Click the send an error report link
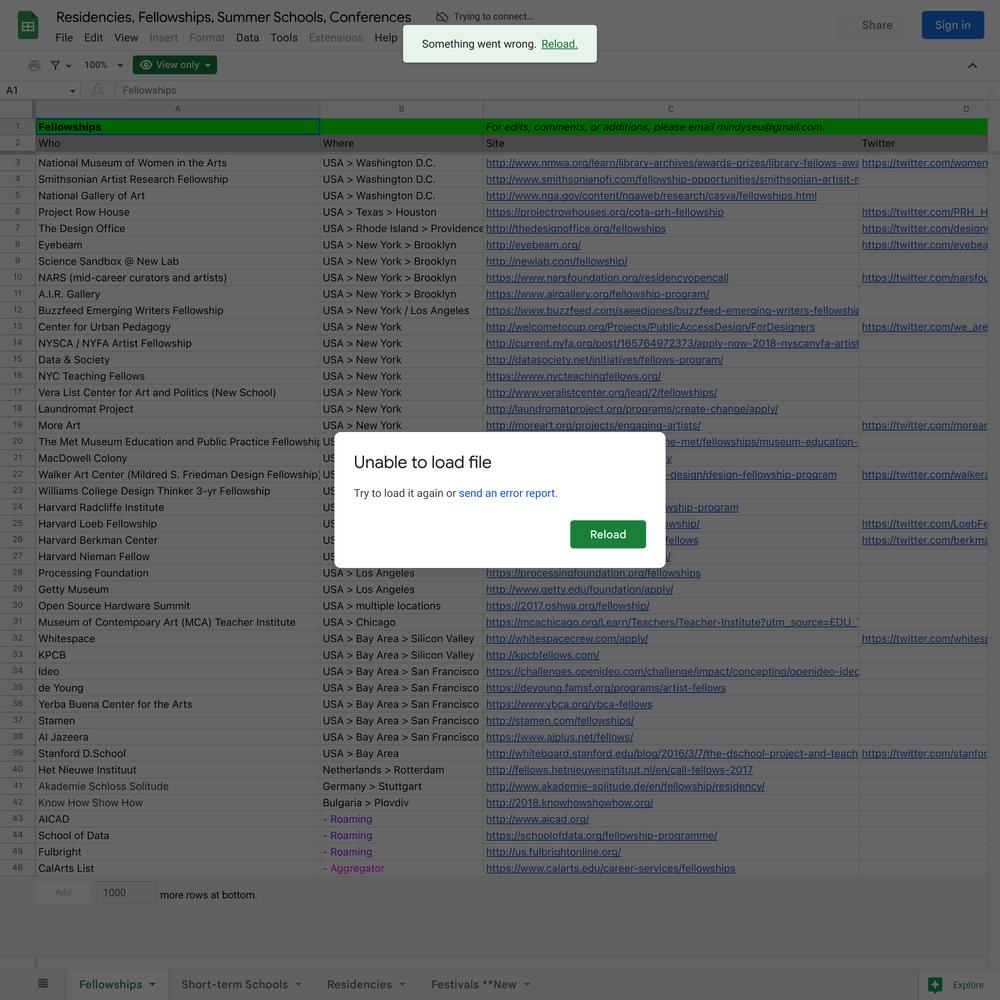 (x=507, y=493)
